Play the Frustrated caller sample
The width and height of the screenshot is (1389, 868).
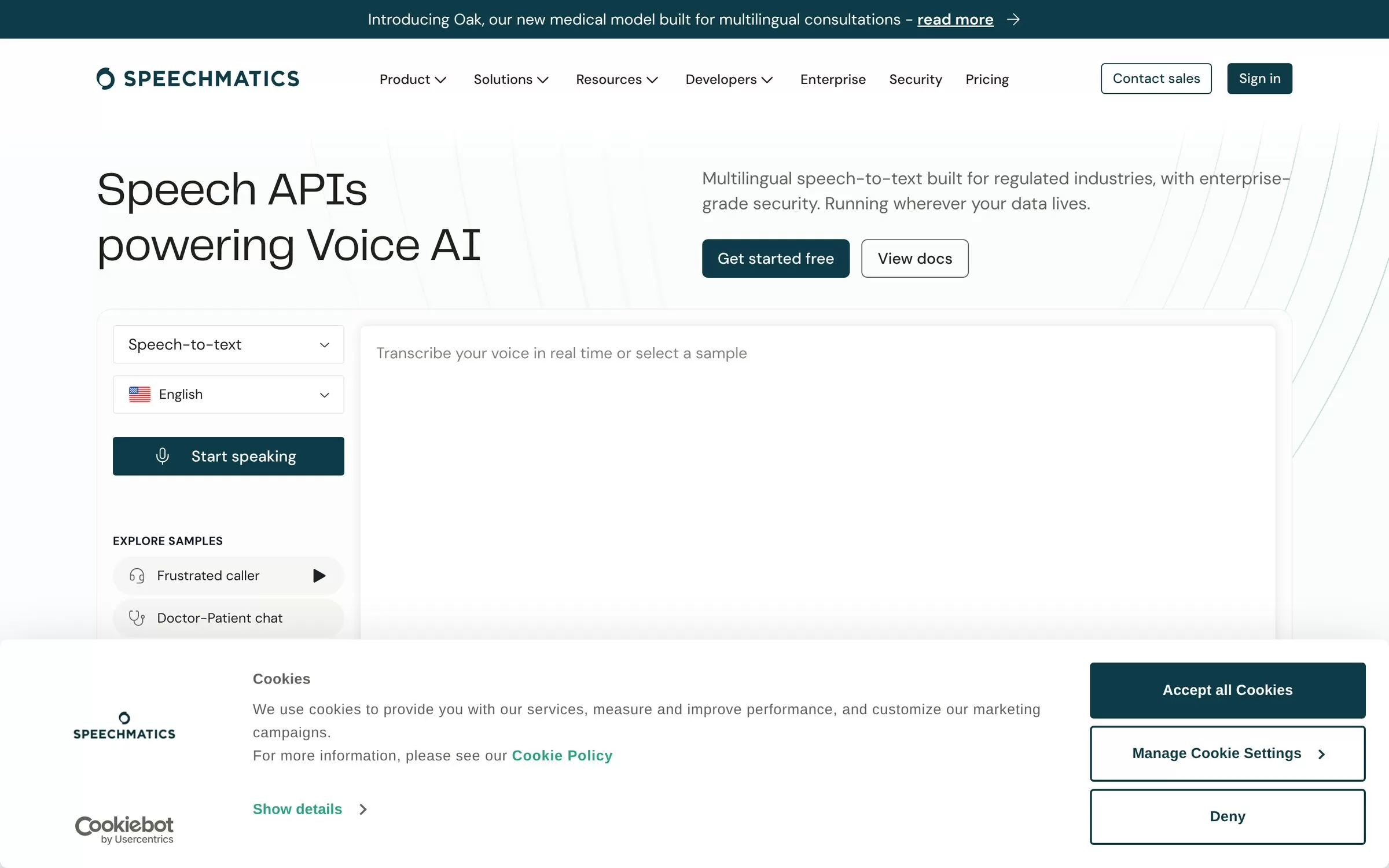coord(319,576)
